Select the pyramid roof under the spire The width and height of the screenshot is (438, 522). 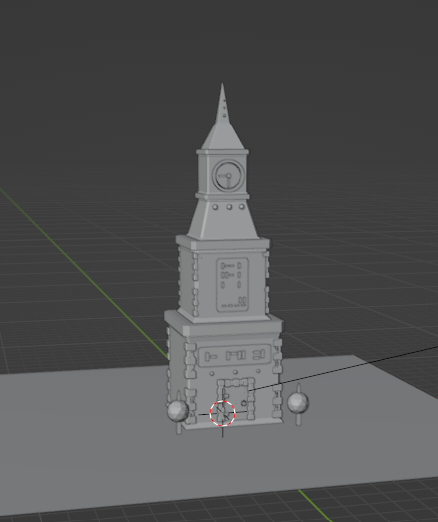tap(223, 136)
